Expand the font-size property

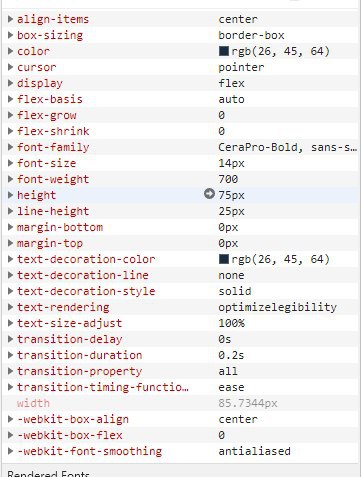(10, 163)
